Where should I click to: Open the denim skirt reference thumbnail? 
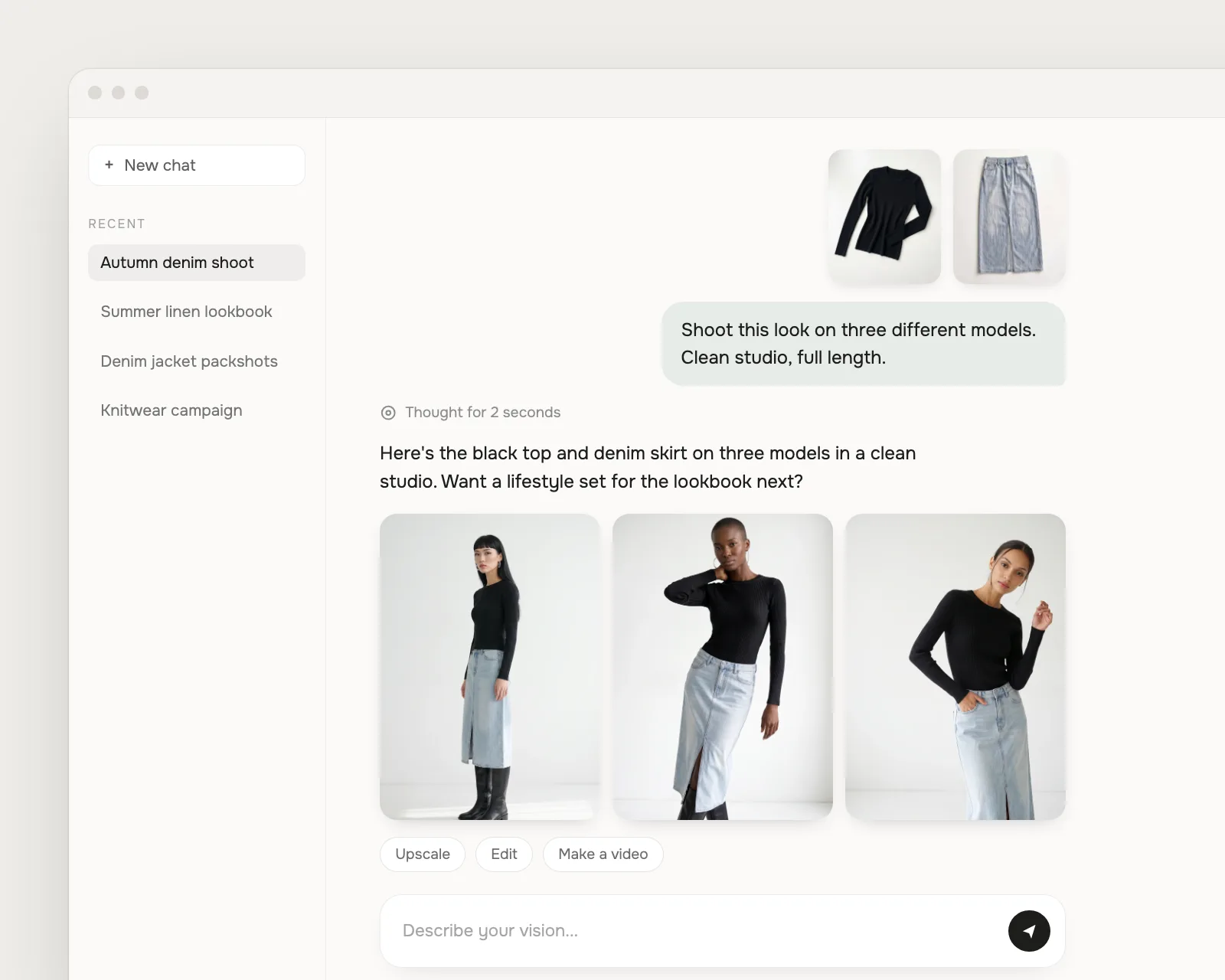(1009, 217)
